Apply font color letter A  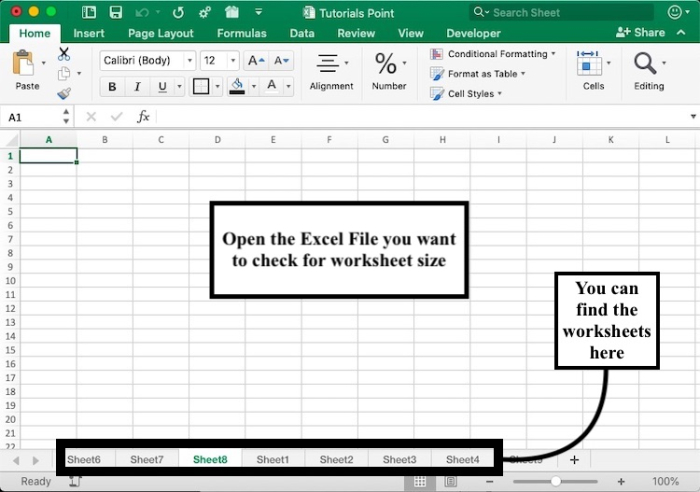[x=271, y=86]
